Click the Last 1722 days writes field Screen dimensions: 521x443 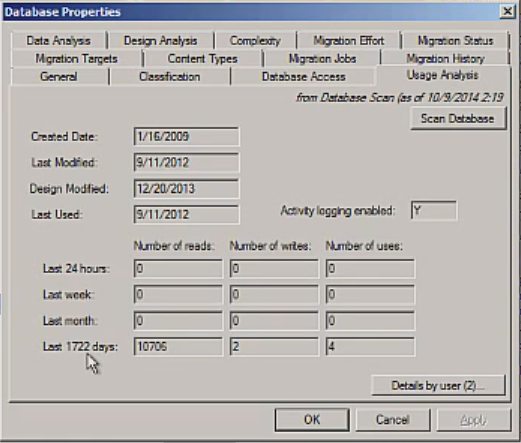pyautogui.click(x=274, y=347)
